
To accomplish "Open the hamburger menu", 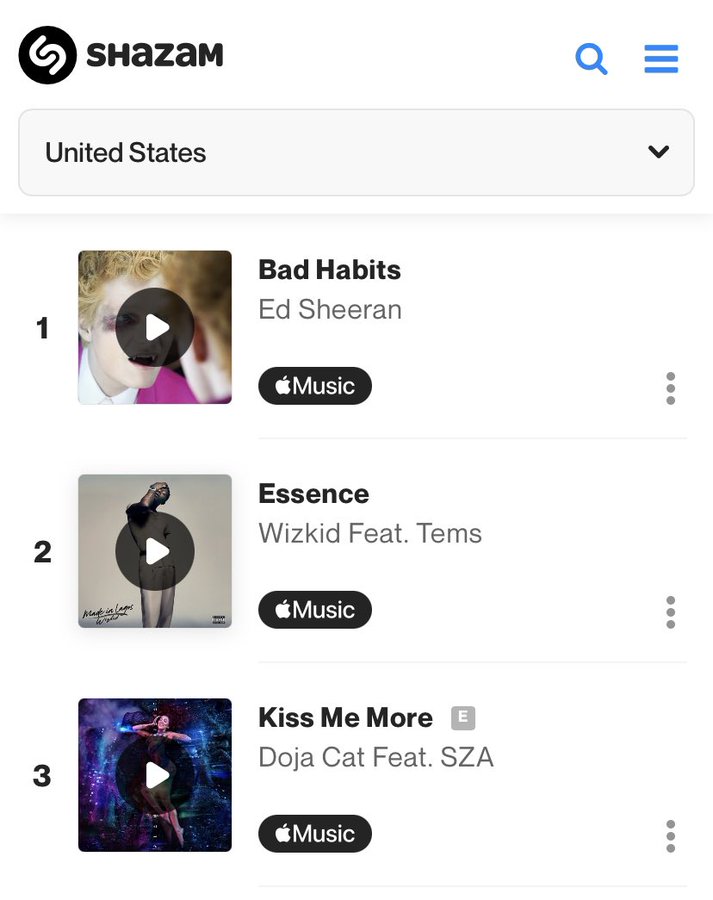I will (661, 59).
